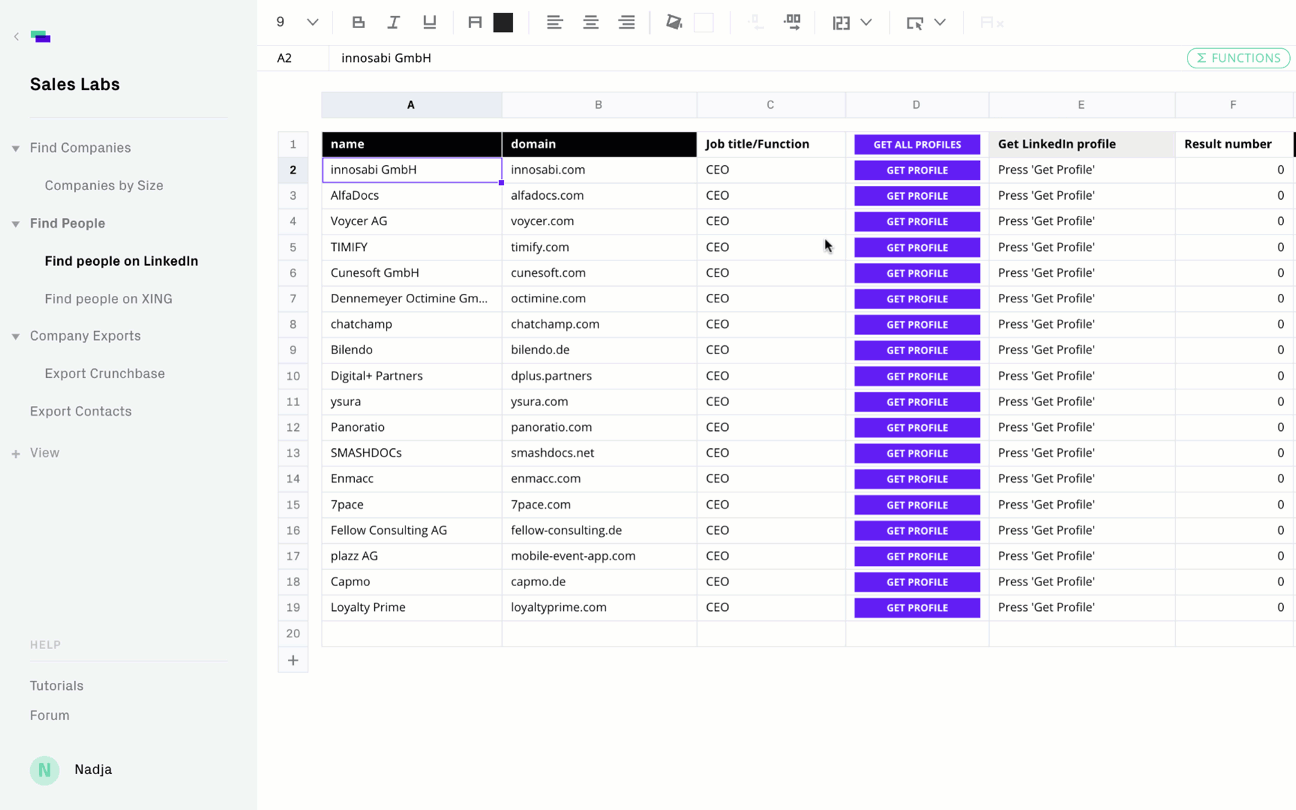Select the 'Get LinkedIn profile' header cell
This screenshot has height=810, width=1296.
click(x=1082, y=144)
